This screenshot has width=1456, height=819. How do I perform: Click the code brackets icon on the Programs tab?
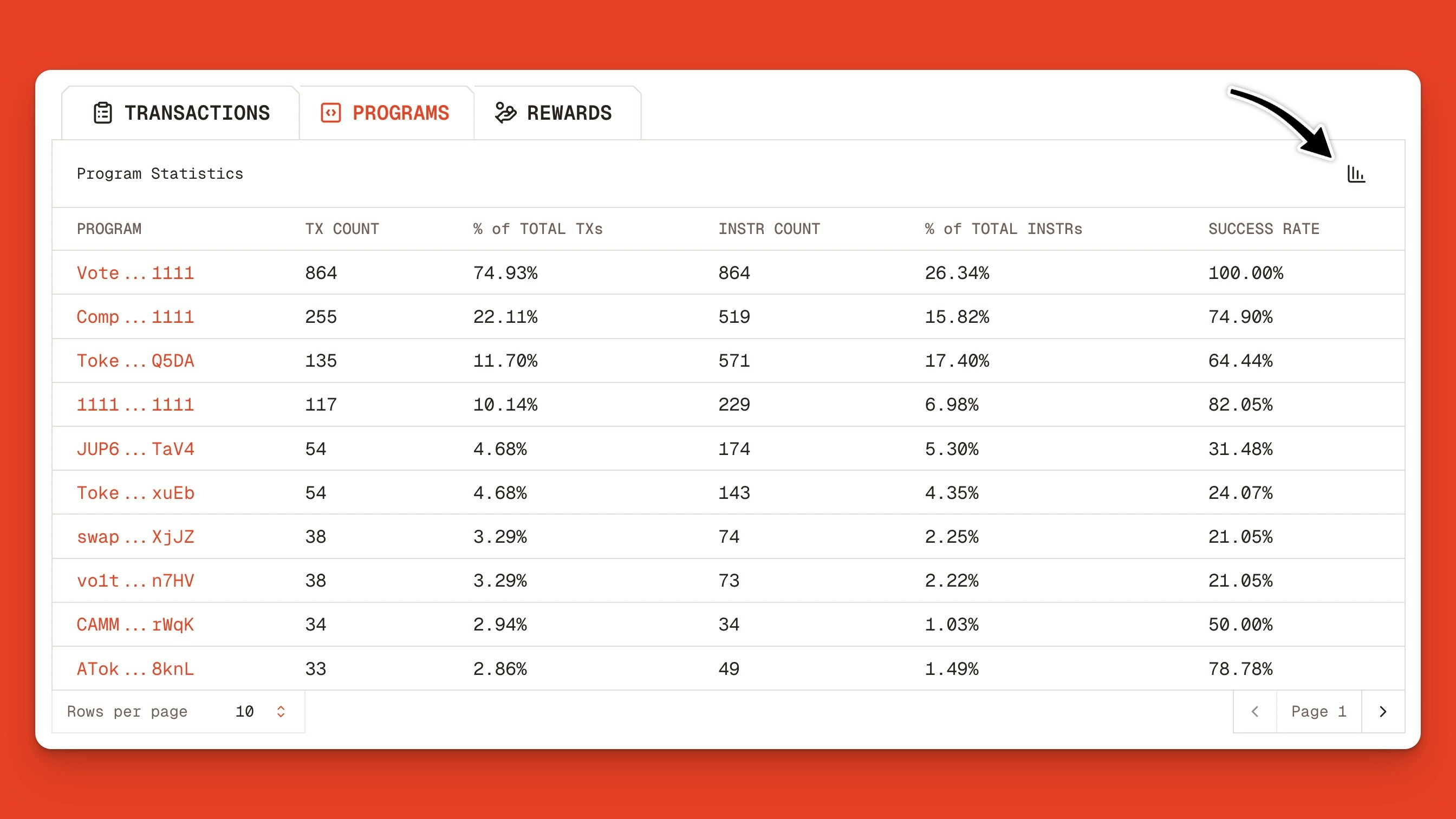coord(332,113)
